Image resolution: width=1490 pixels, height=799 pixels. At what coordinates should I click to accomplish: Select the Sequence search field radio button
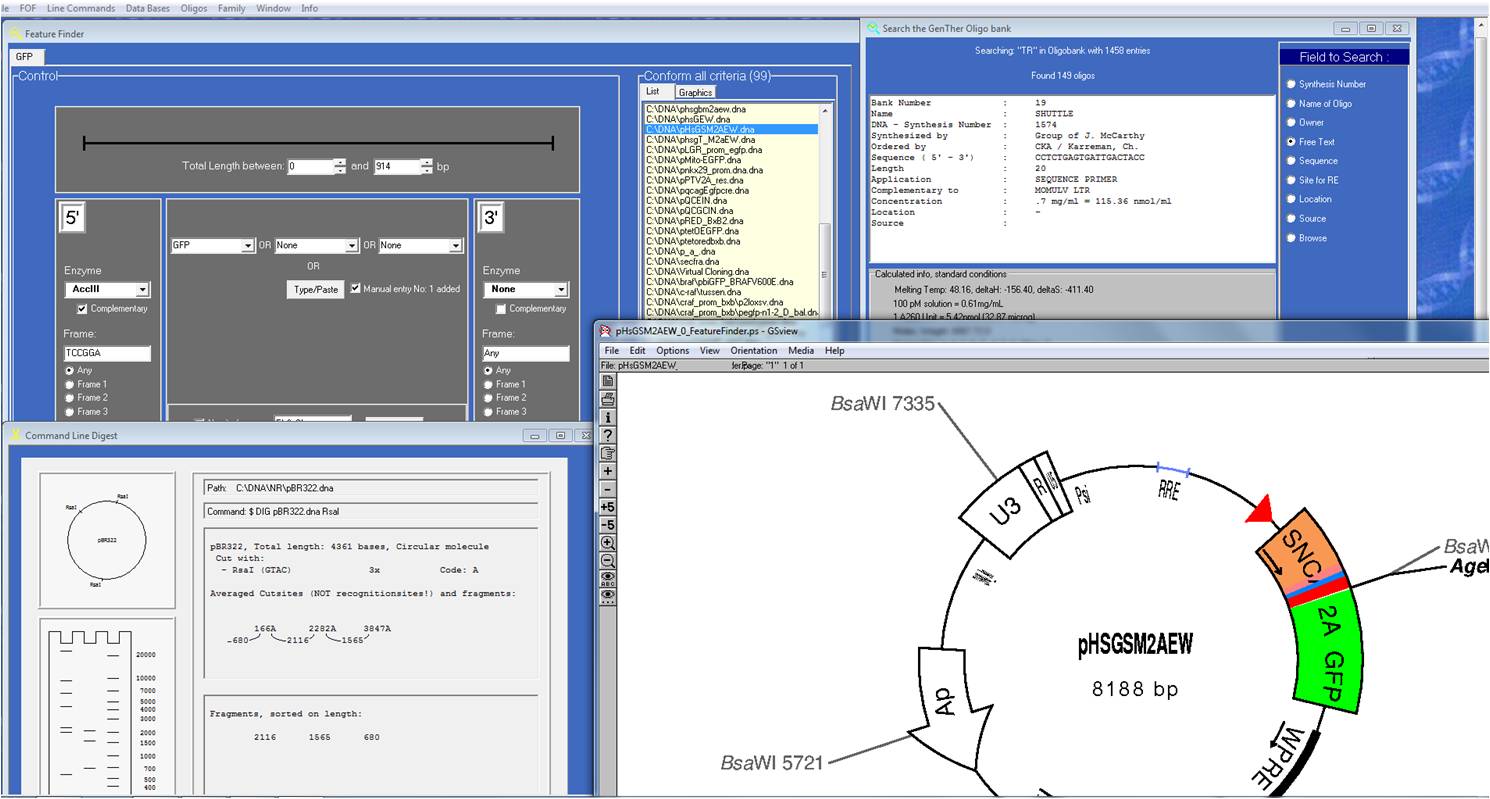click(x=1291, y=161)
